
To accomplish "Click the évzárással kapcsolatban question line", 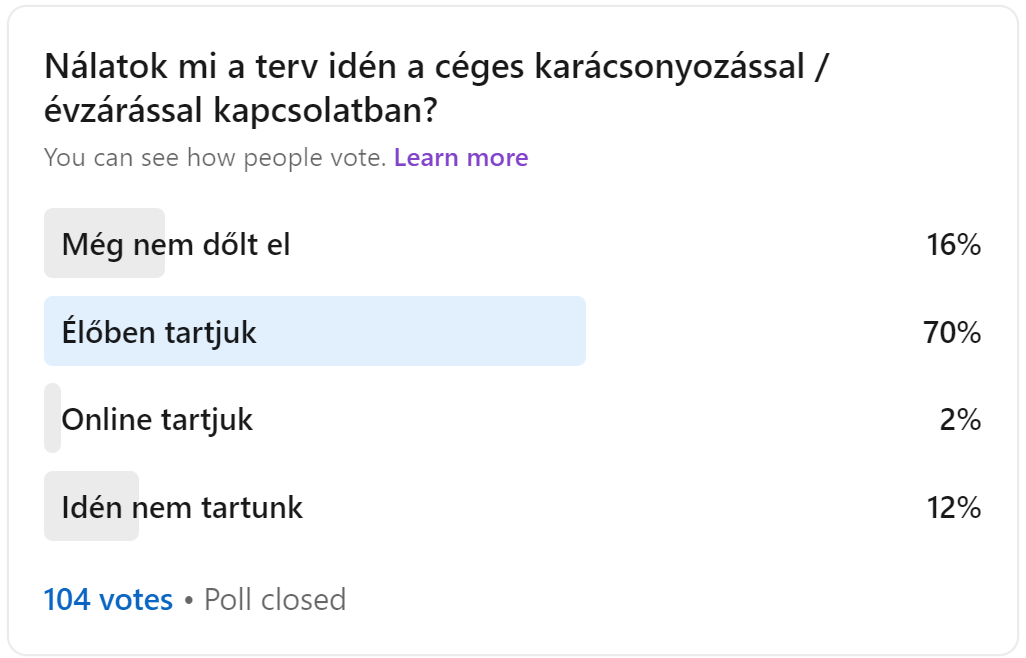I will [x=240, y=110].
